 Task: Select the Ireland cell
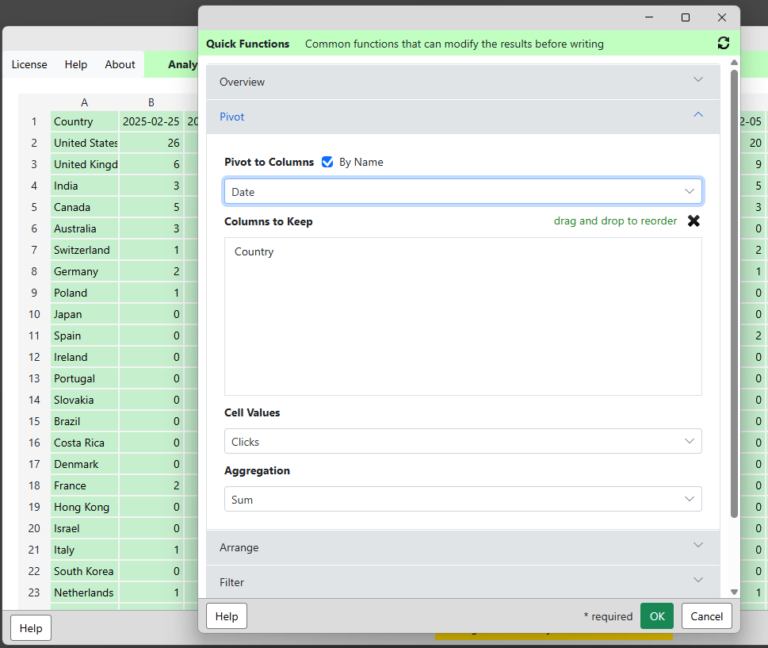(84, 357)
